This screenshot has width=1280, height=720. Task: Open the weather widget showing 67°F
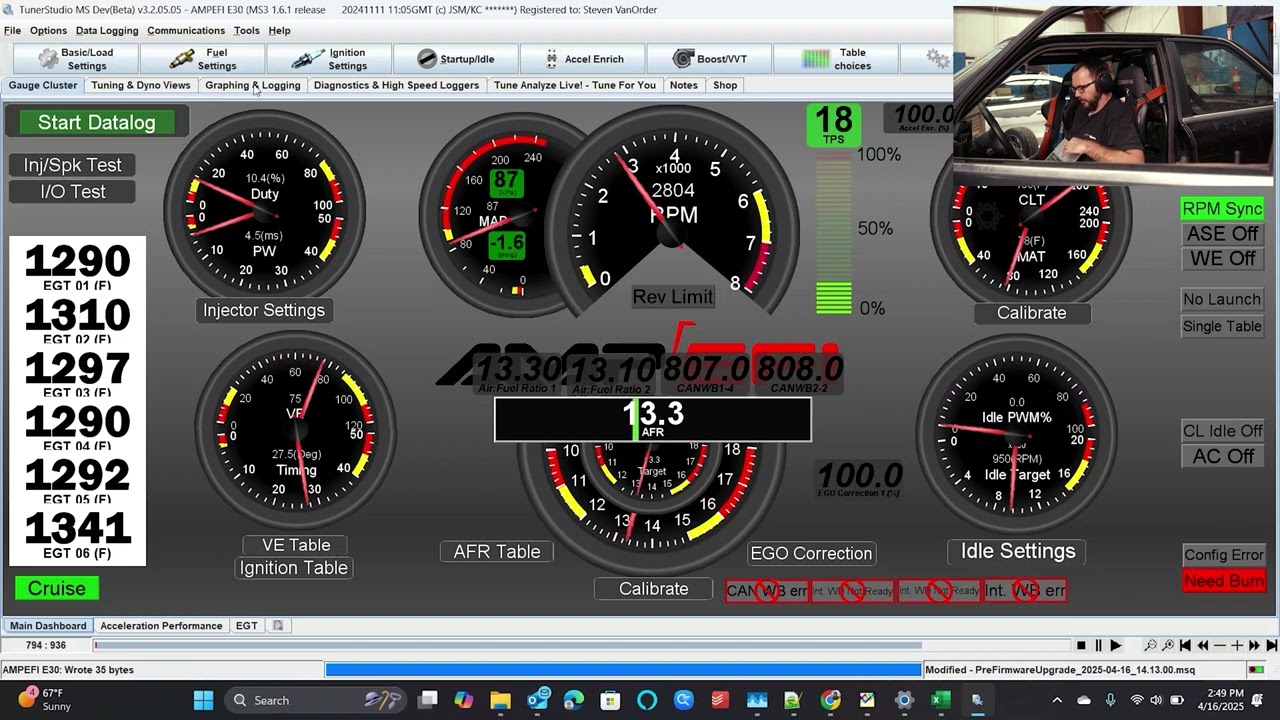[x=45, y=700]
